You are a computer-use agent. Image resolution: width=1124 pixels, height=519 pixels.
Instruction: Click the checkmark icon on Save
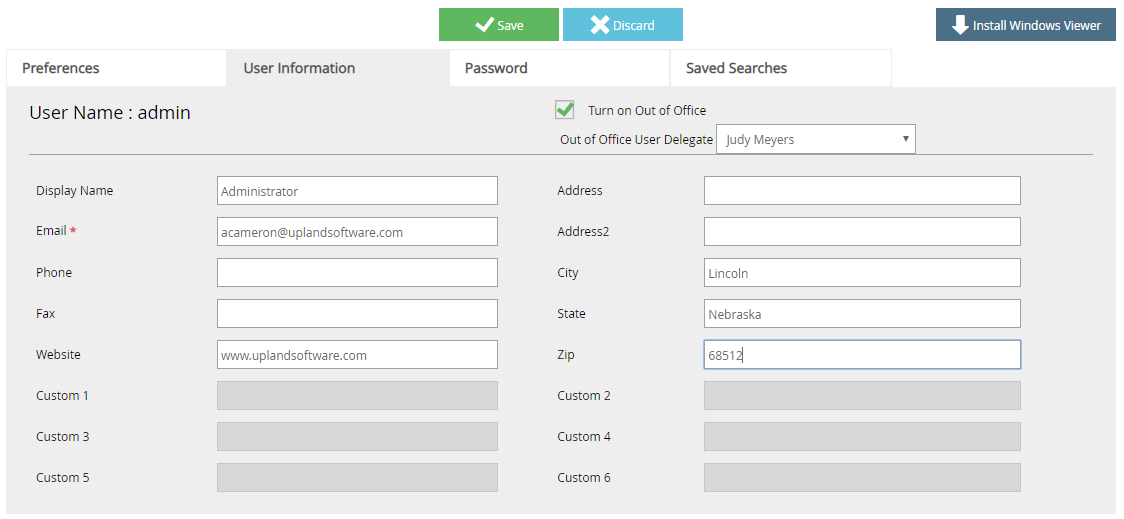click(485, 25)
